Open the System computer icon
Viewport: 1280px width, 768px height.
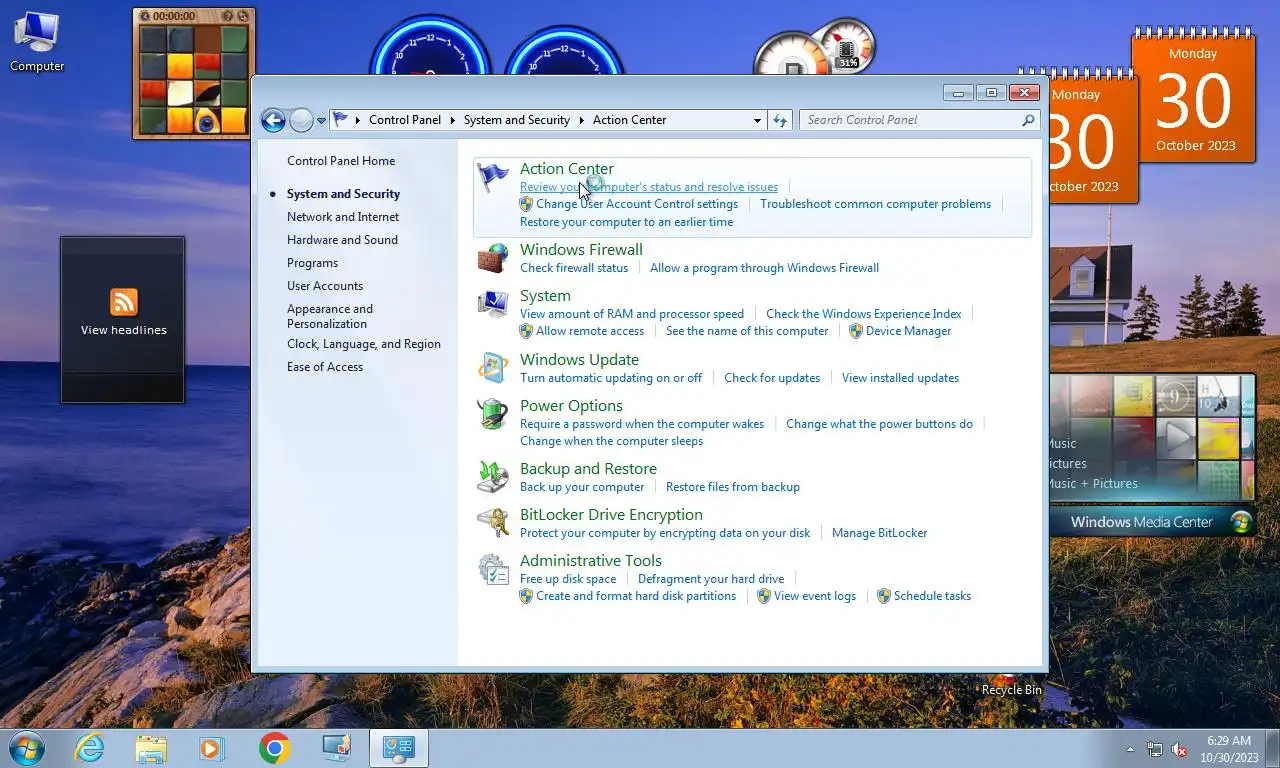click(x=492, y=304)
